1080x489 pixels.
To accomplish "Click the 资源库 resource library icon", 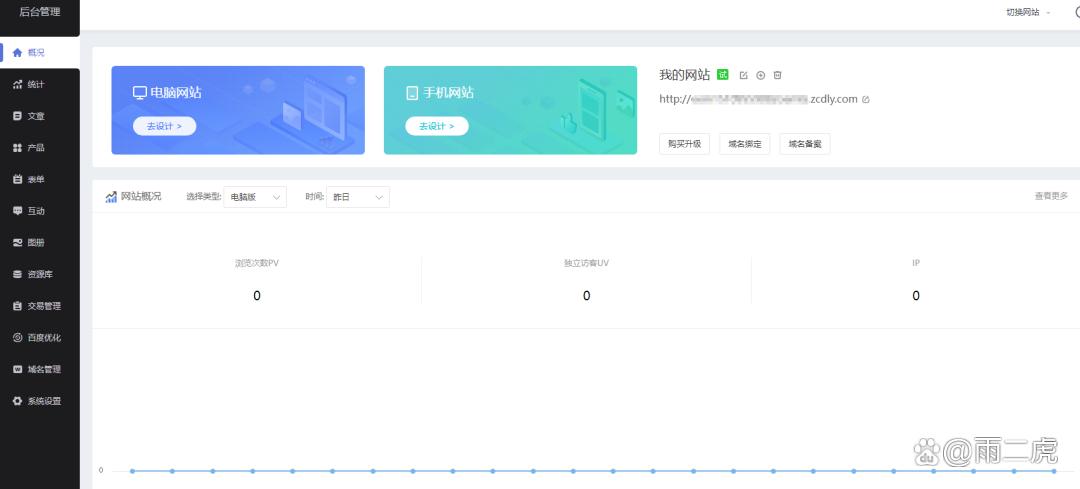I will pyautogui.click(x=17, y=274).
